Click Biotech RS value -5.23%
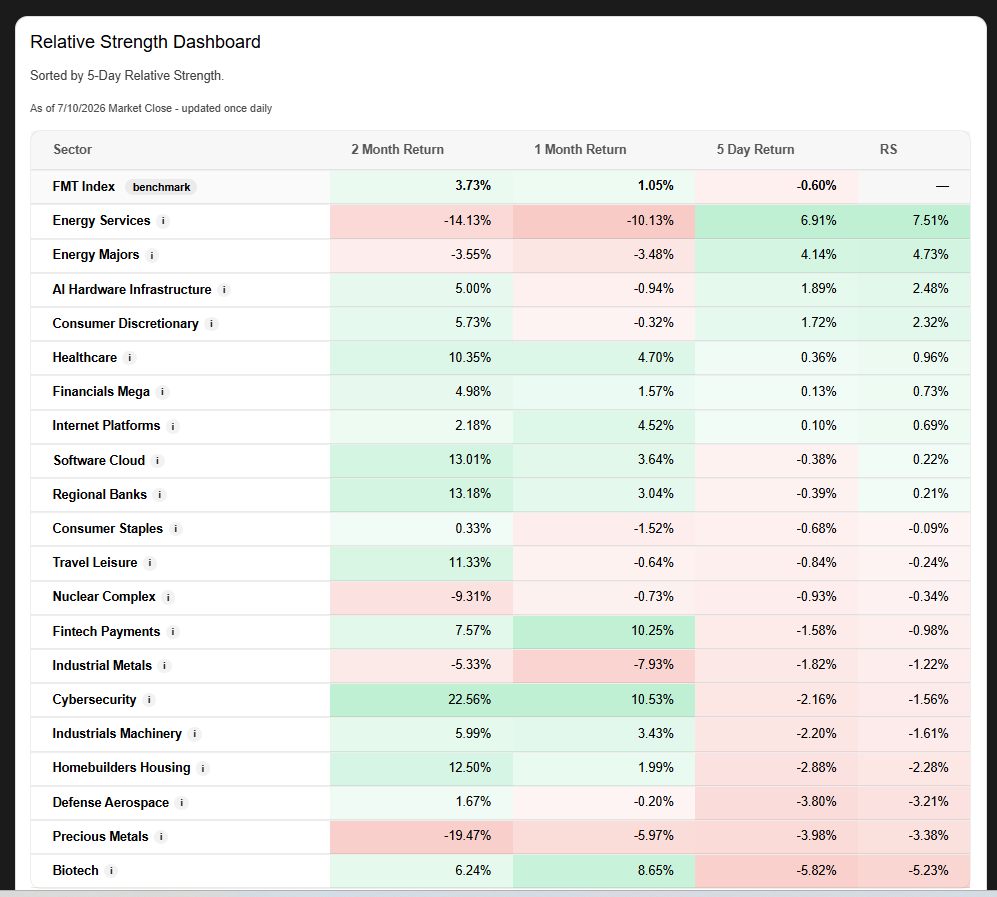The image size is (997, 897). (x=928, y=870)
